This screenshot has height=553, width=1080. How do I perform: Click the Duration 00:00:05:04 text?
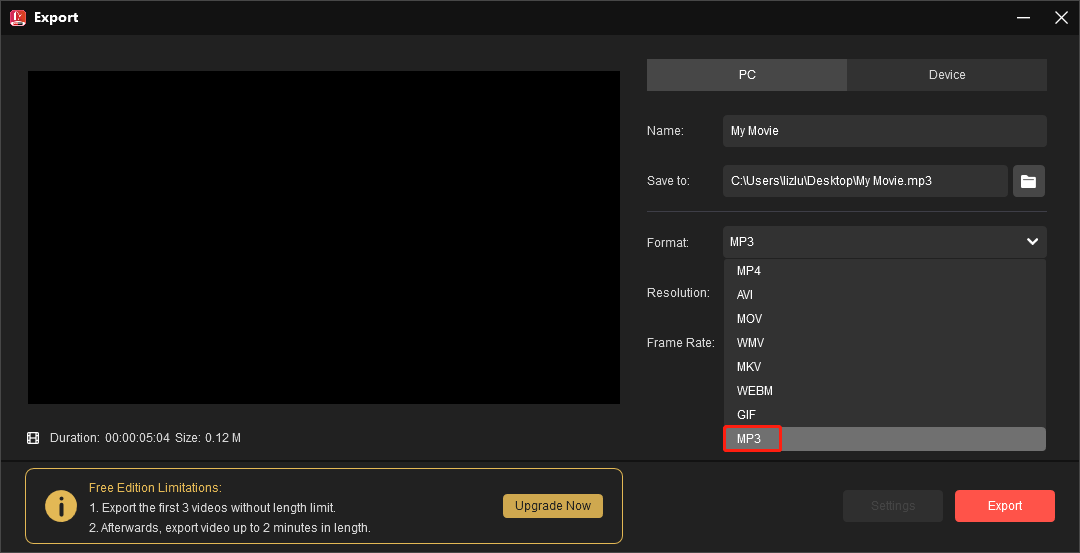[110, 438]
